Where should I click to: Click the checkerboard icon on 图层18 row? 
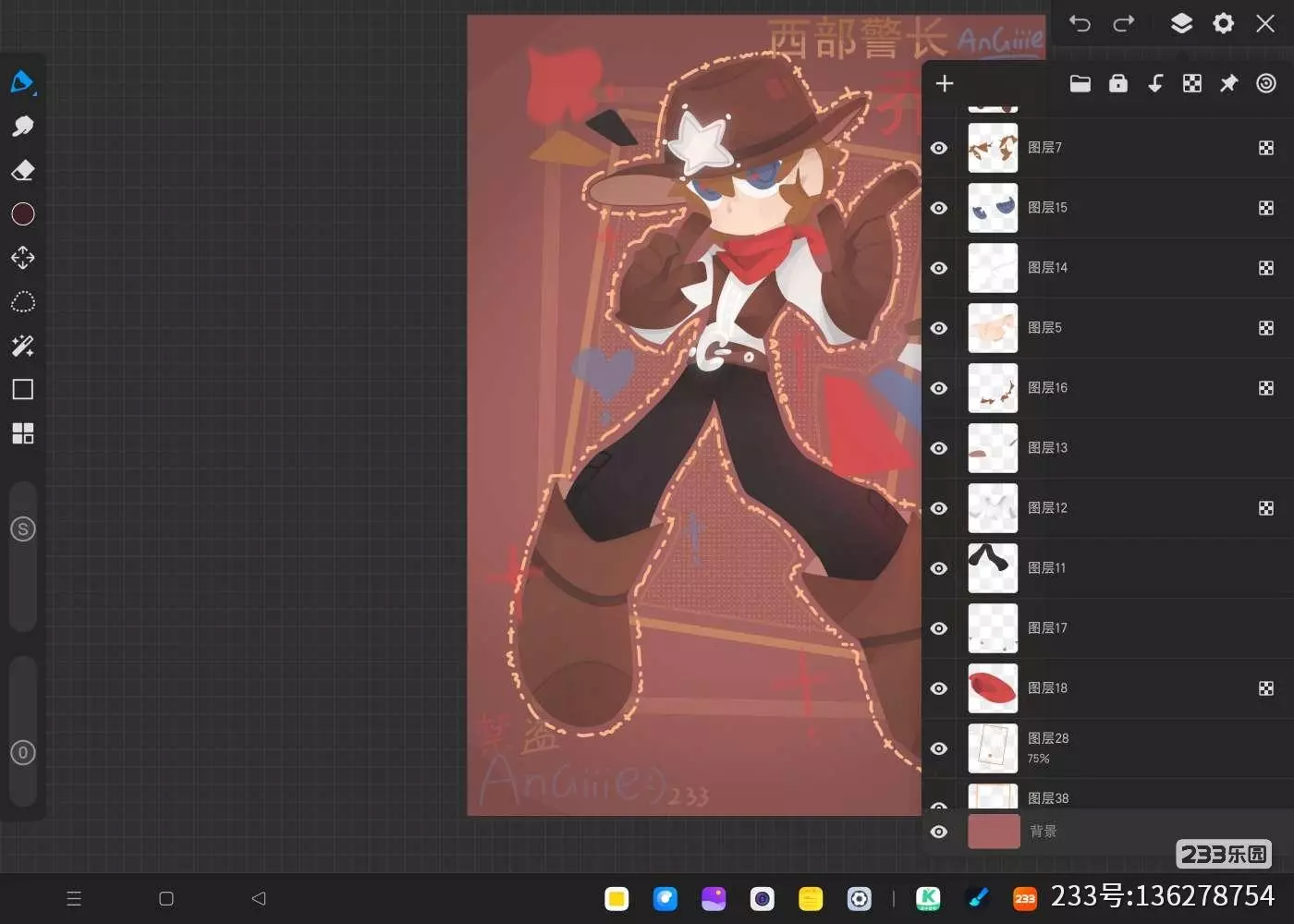pyautogui.click(x=1266, y=688)
